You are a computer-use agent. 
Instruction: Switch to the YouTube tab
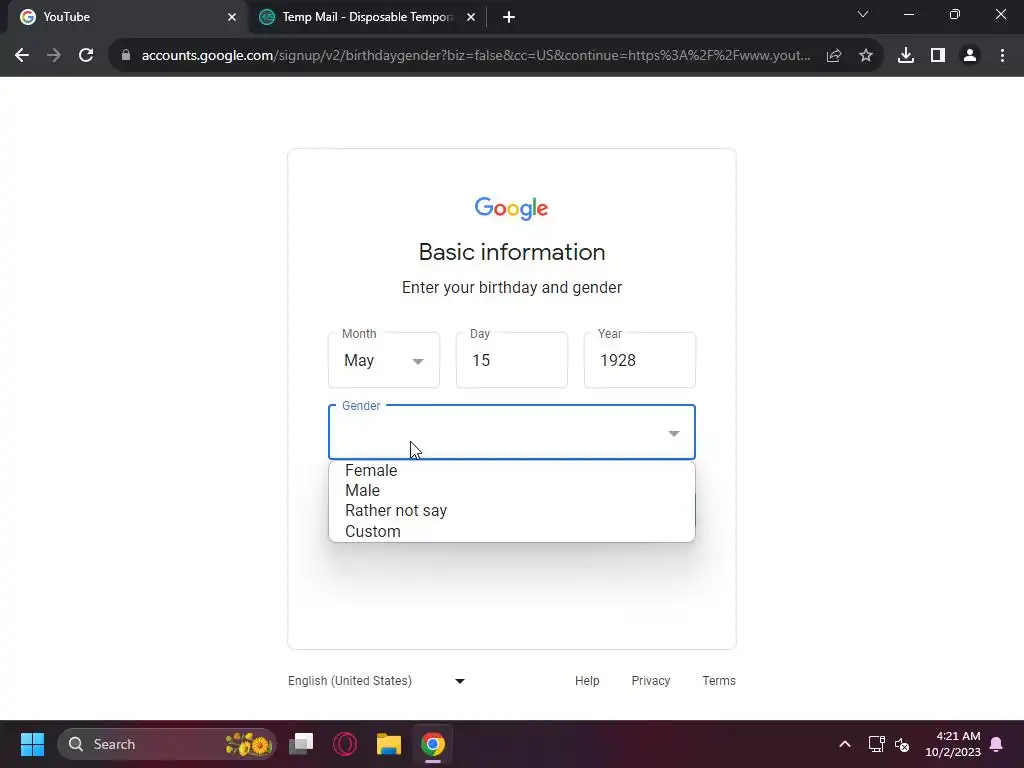(124, 17)
